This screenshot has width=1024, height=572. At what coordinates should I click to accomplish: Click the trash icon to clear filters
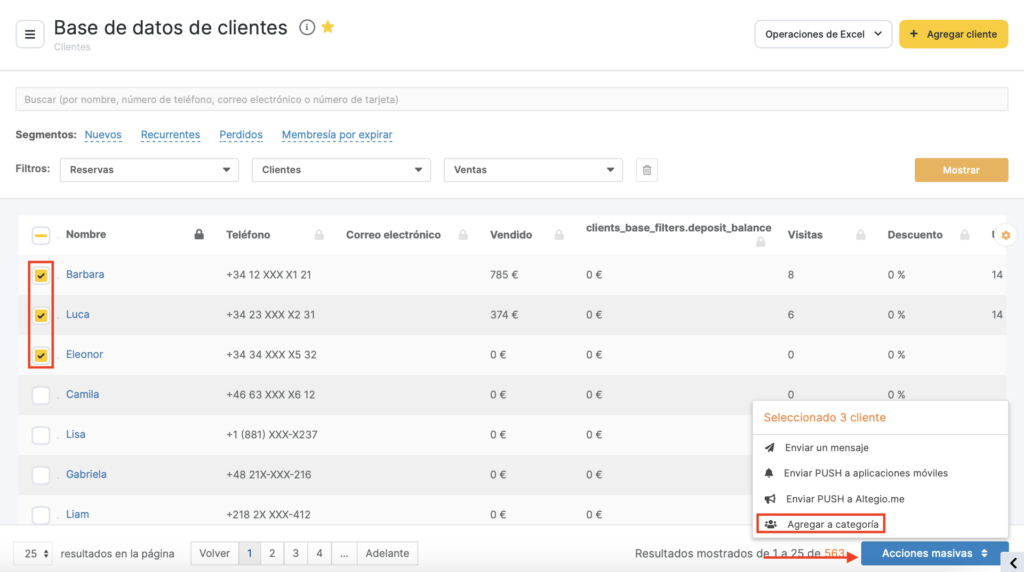point(647,170)
